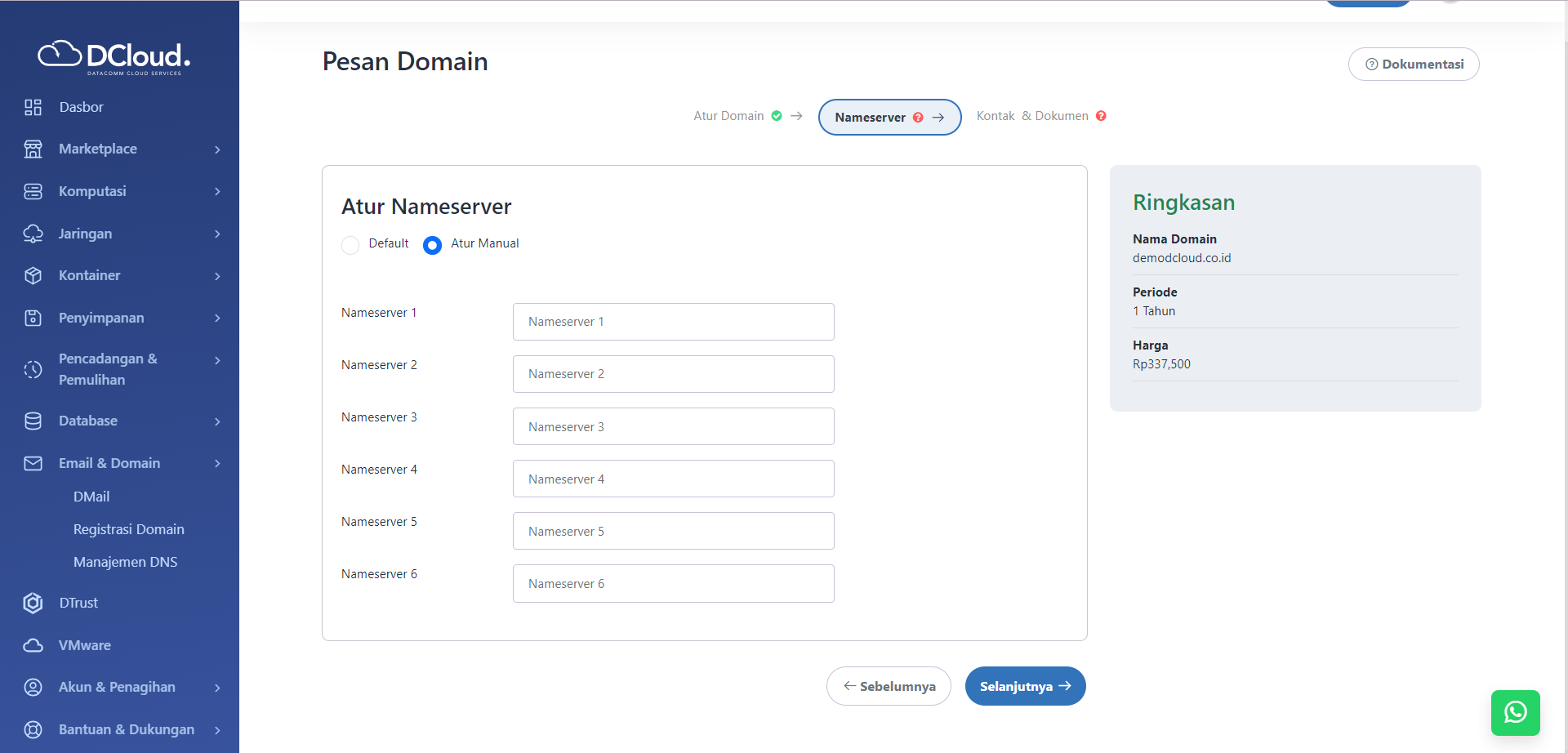Open the WhatsApp chat bubble
Screen dimensions: 1568x753
point(1516,712)
